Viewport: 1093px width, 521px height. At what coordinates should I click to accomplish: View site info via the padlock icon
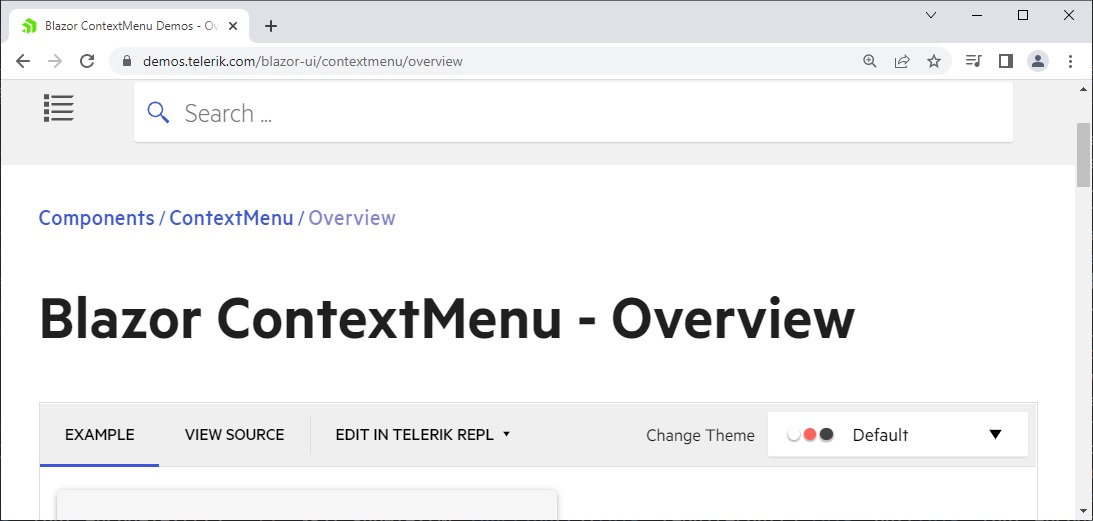[127, 61]
